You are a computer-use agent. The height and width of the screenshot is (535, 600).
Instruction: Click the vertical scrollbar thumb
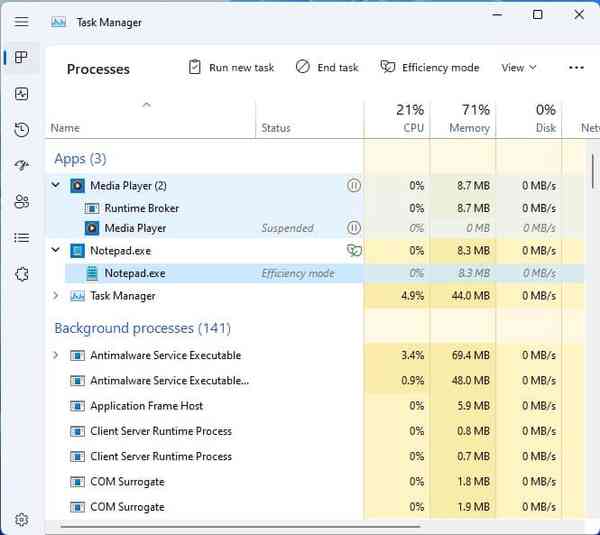pyautogui.click(x=593, y=171)
